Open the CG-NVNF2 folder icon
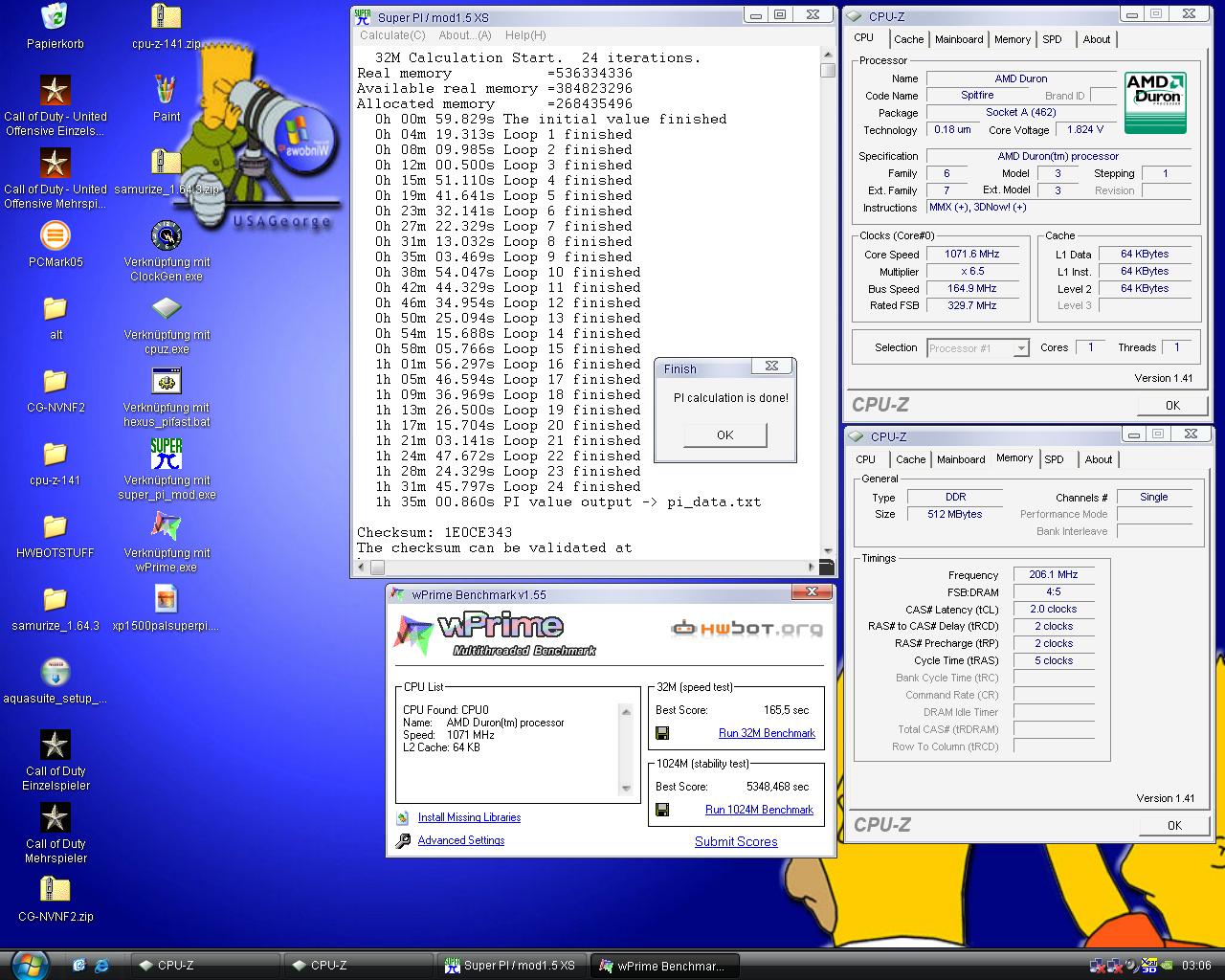The image size is (1225, 980). [x=55, y=381]
